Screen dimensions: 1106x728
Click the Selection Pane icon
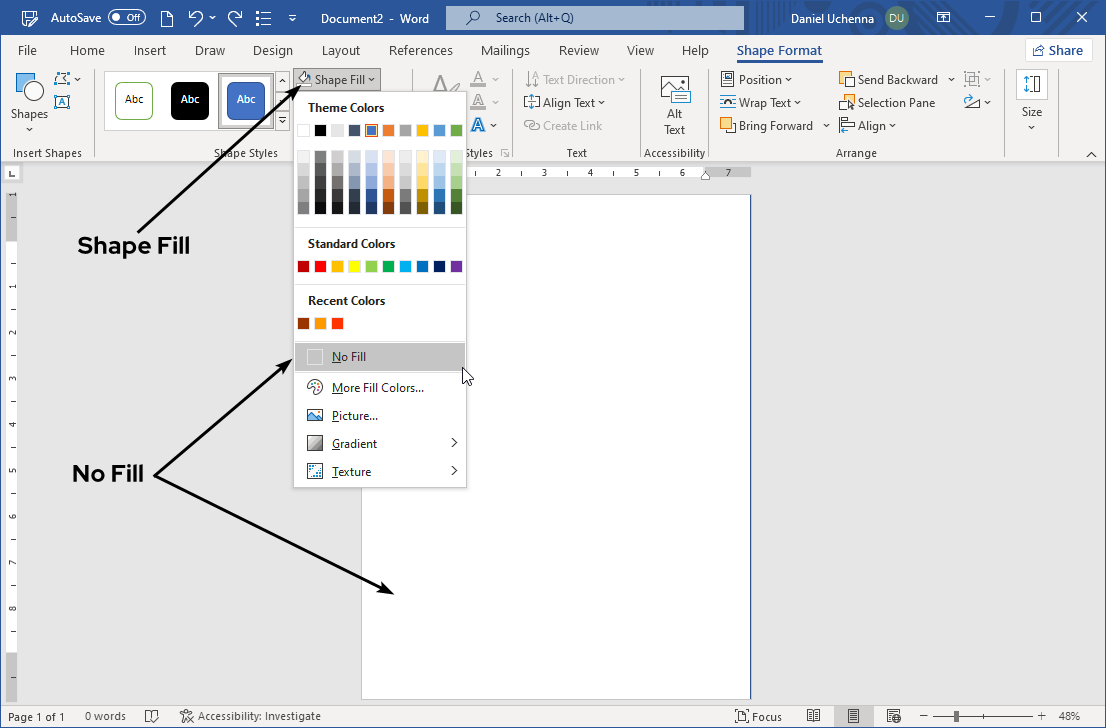[x=847, y=103]
